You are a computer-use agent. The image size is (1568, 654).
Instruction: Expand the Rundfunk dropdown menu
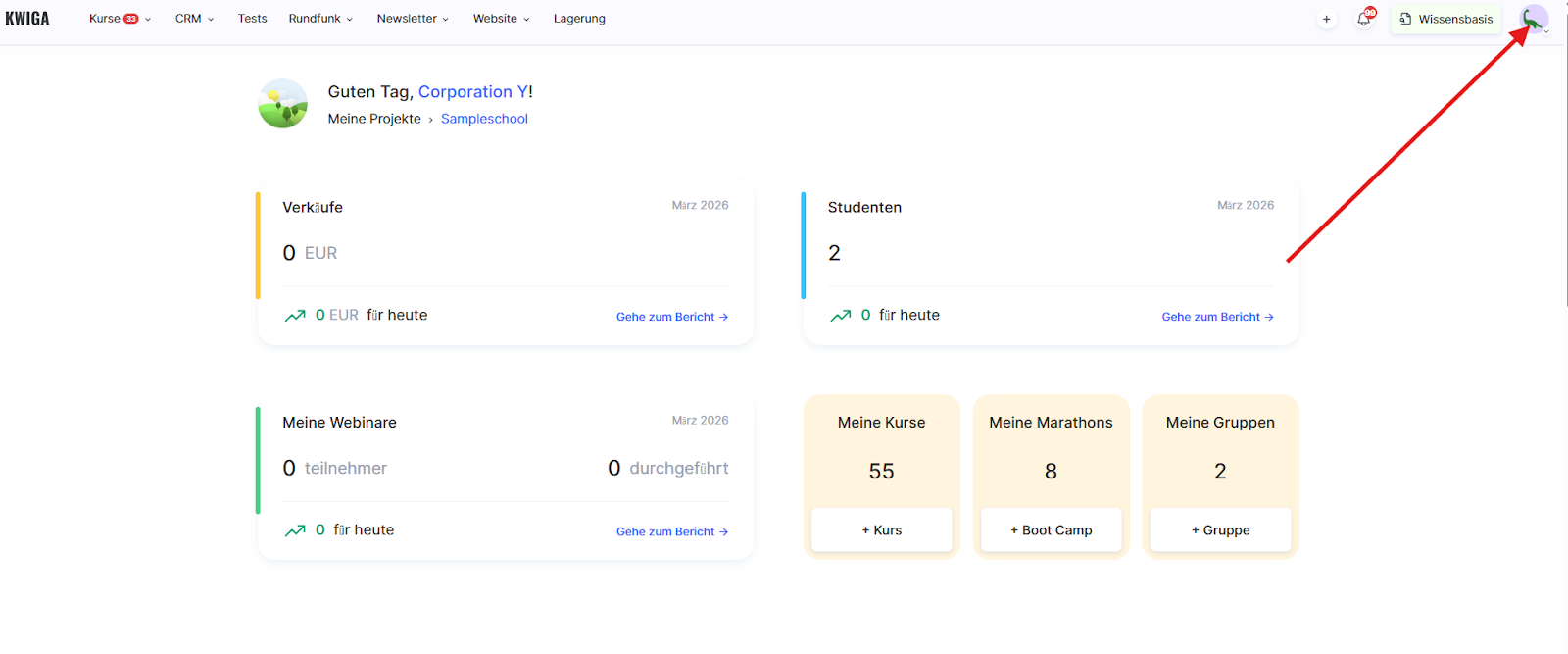click(320, 19)
